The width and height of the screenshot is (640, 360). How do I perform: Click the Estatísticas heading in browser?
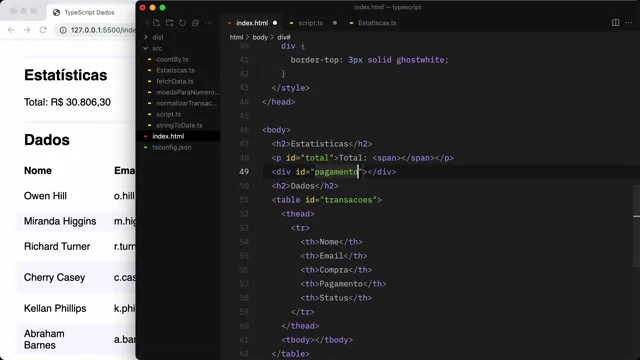pos(65,75)
